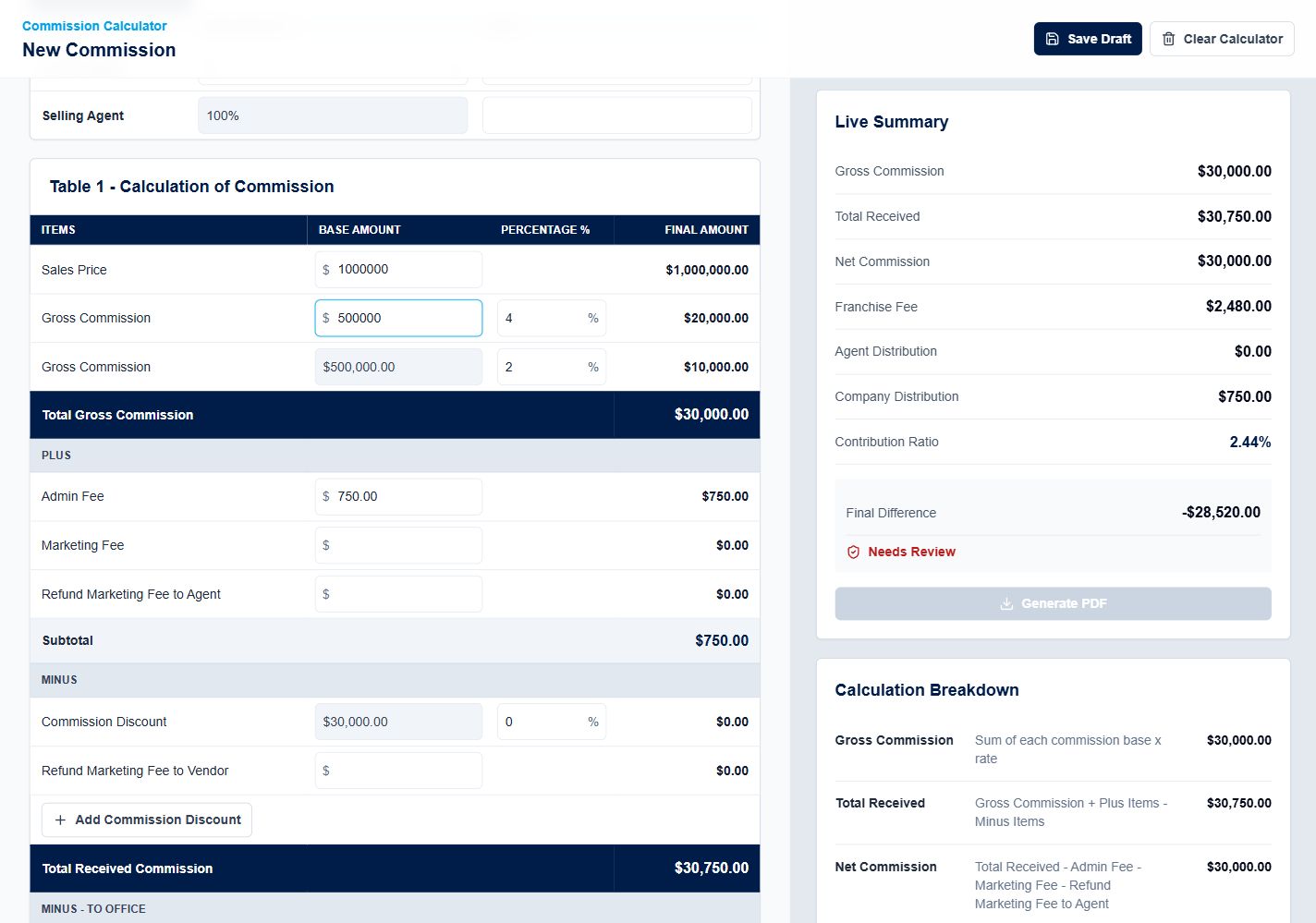1316x923 pixels.
Task: Click the Table 1 - Calculation of Commission title
Action: [191, 187]
